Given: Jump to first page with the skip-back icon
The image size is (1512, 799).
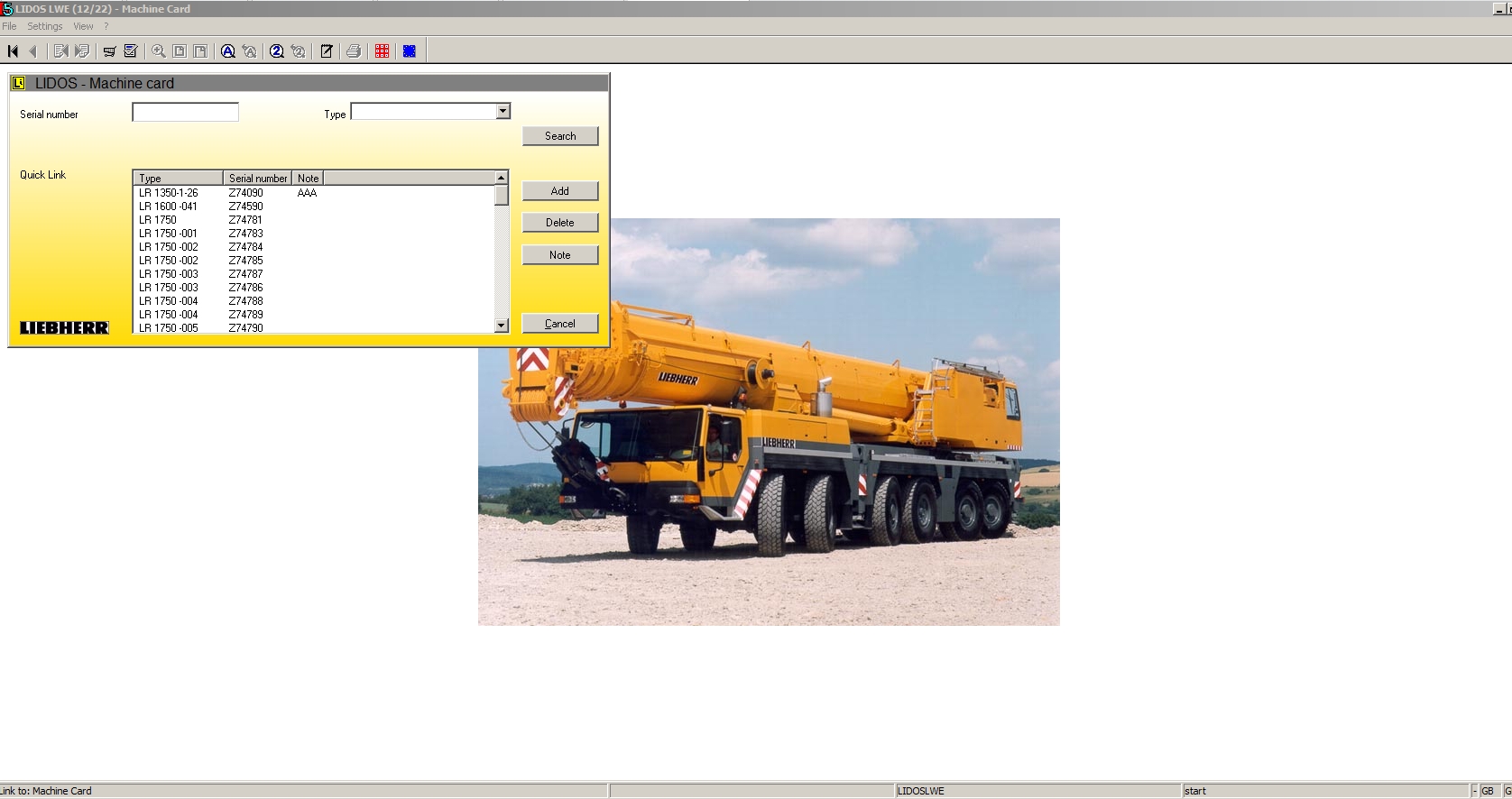Looking at the screenshot, I should tap(13, 51).
